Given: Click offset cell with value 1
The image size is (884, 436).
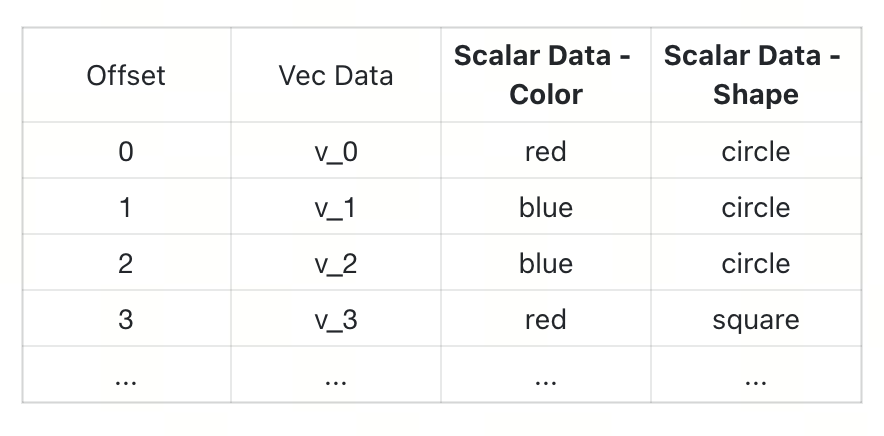Looking at the screenshot, I should 126,207.
